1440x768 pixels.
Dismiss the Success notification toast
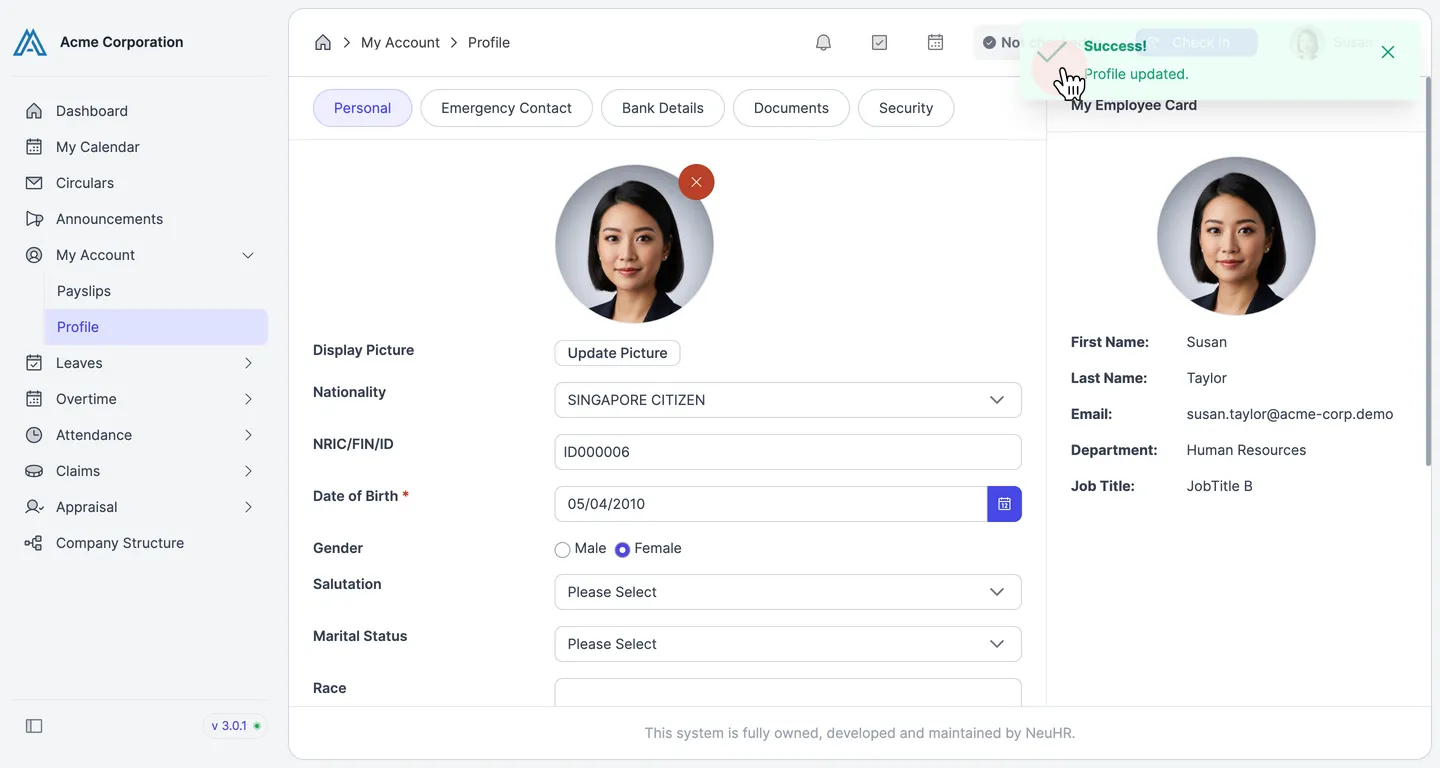click(1387, 52)
